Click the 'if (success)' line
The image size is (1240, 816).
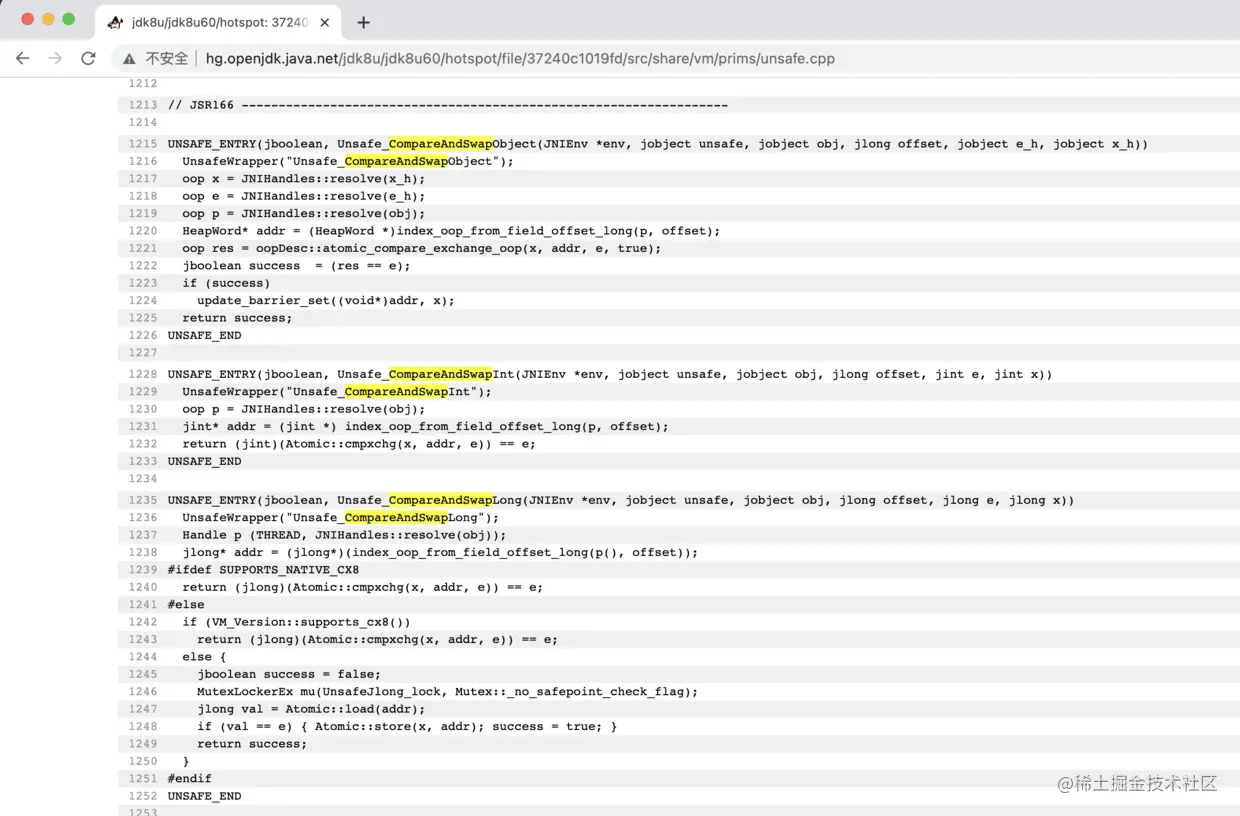[226, 283]
